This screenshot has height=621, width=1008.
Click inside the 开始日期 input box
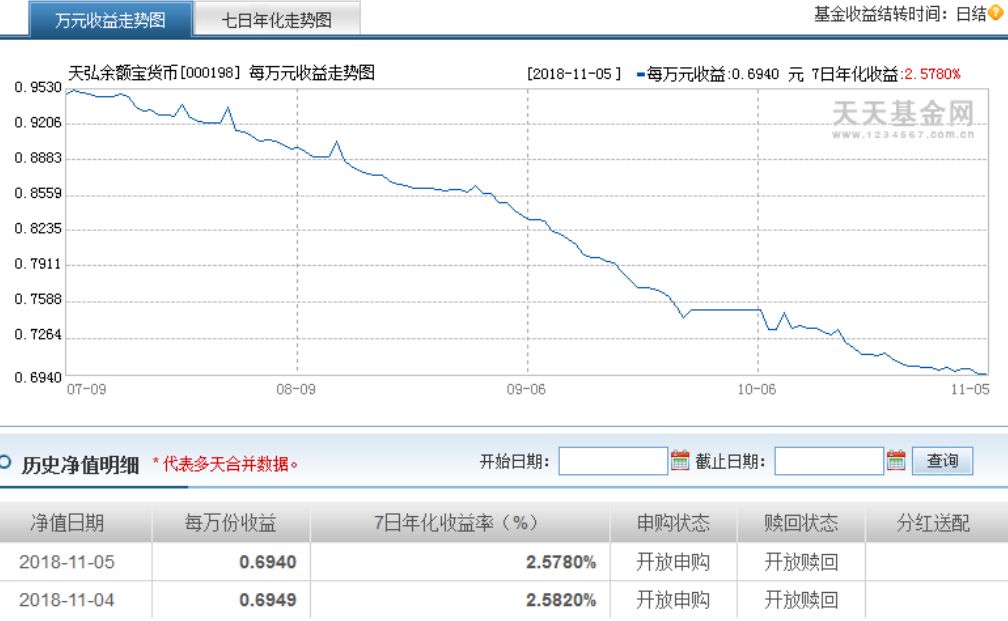click(615, 461)
